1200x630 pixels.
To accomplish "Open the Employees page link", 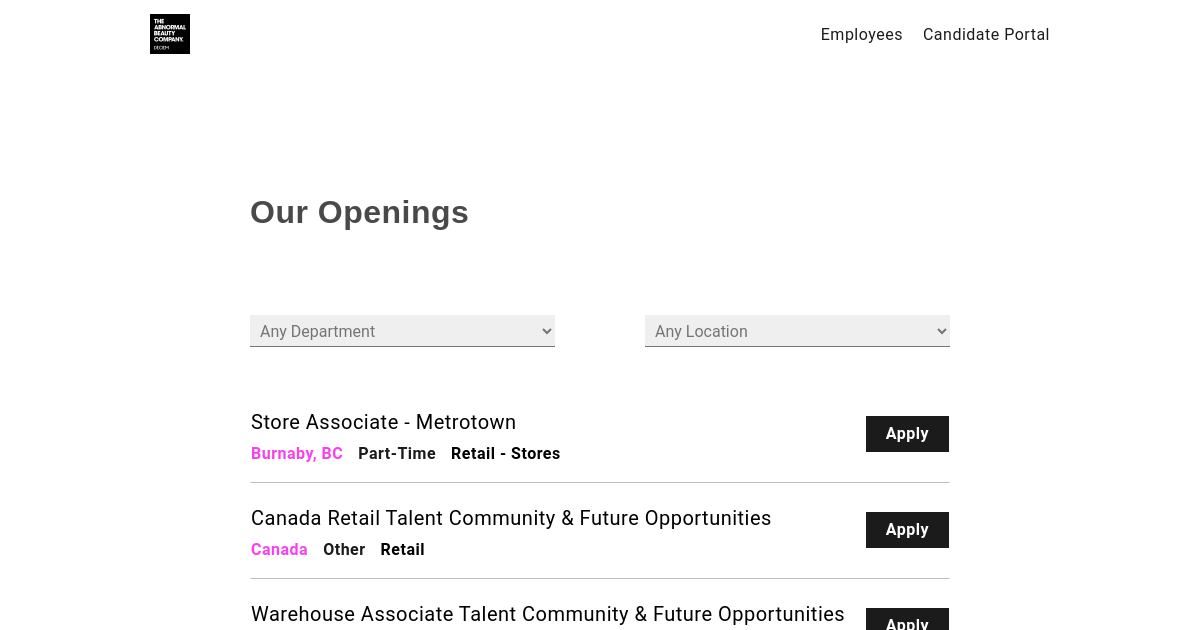I will [861, 35].
